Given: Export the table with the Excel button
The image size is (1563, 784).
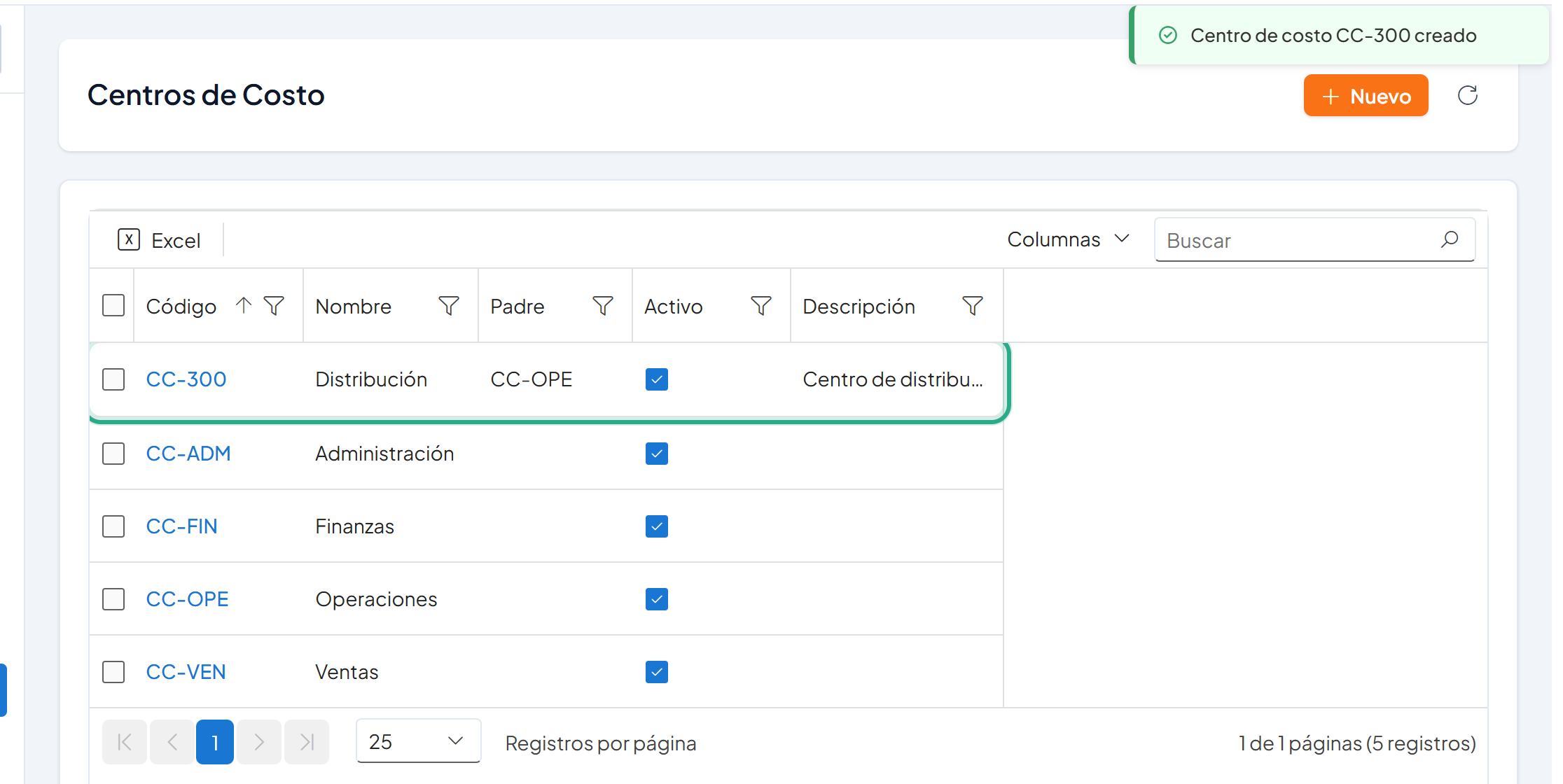Looking at the screenshot, I should point(159,240).
